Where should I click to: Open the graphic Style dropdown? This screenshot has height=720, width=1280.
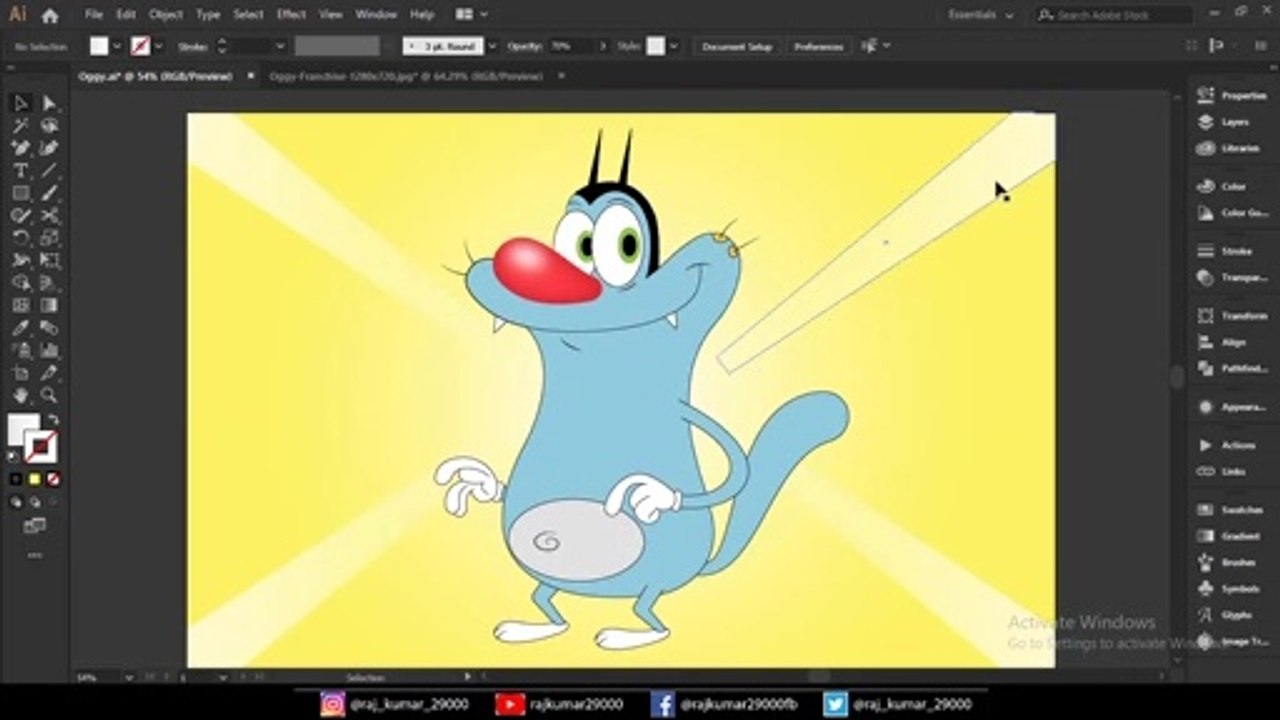[x=674, y=46]
